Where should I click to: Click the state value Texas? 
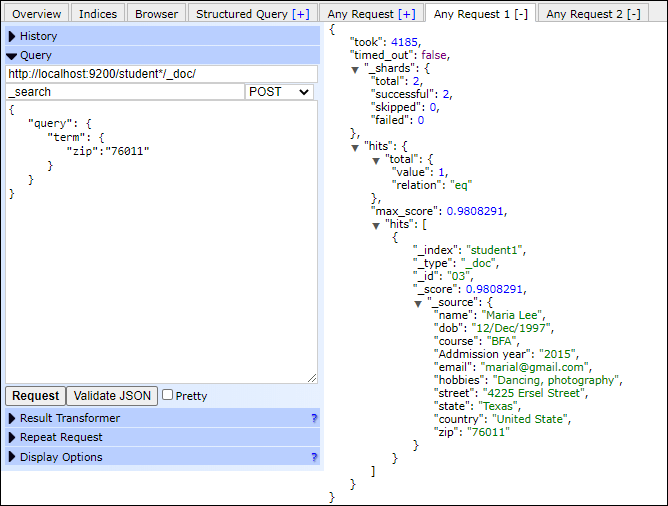(498, 406)
